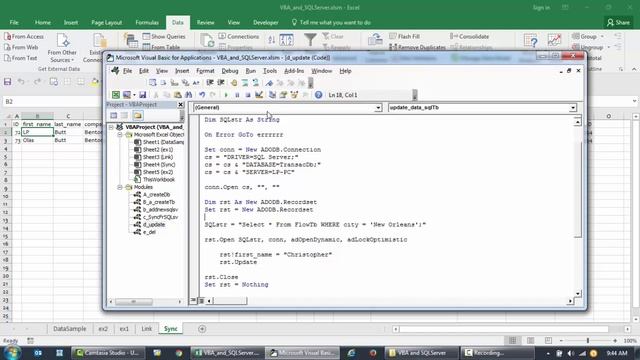This screenshot has width=640, height=360.
Task: Open the Object Browser icon
Action: (x=294, y=95)
